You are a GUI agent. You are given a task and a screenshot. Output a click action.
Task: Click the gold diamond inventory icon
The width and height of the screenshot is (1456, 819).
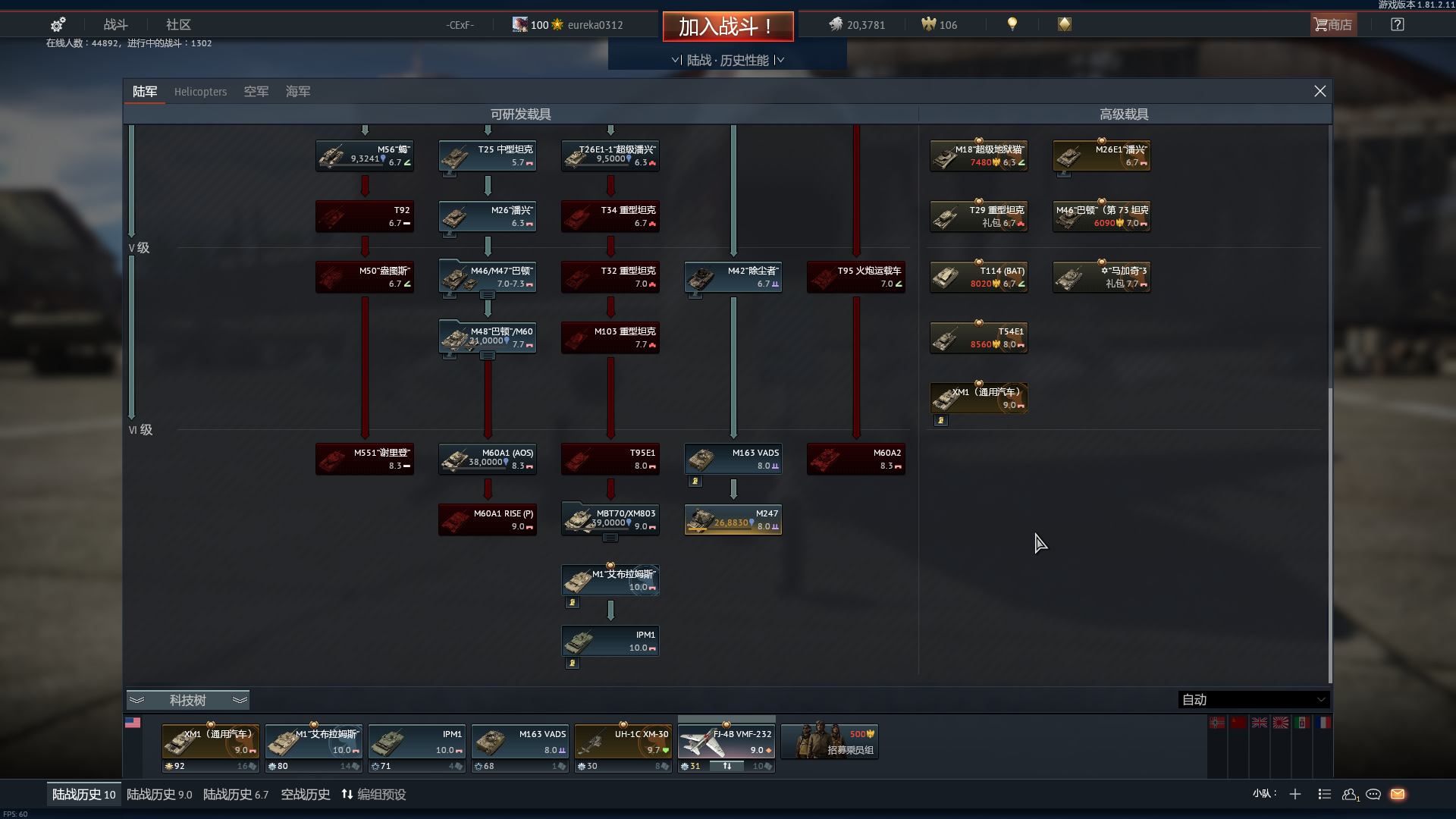coord(1065,24)
